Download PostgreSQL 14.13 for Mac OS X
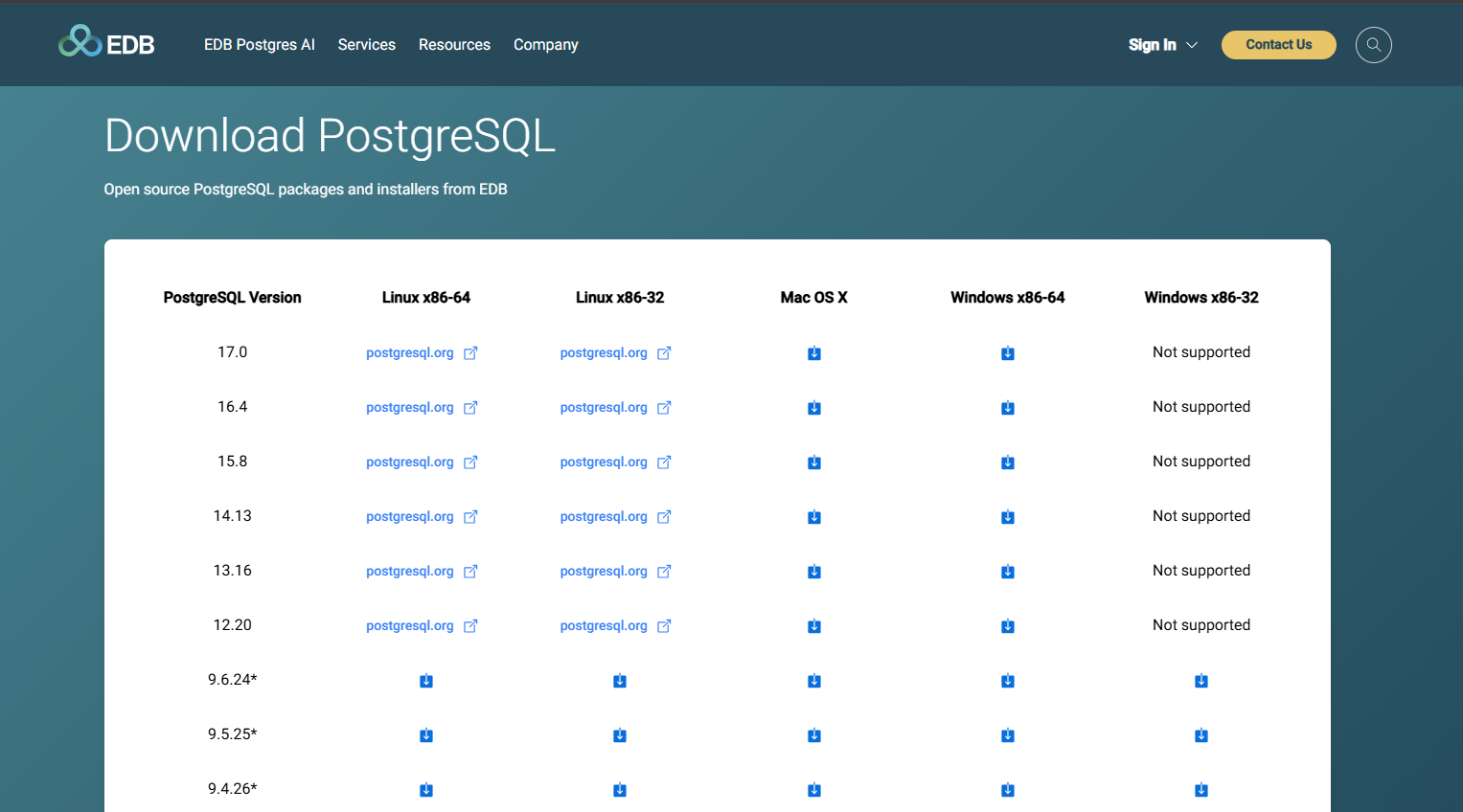Screen dimensions: 1463x812 coord(814,517)
